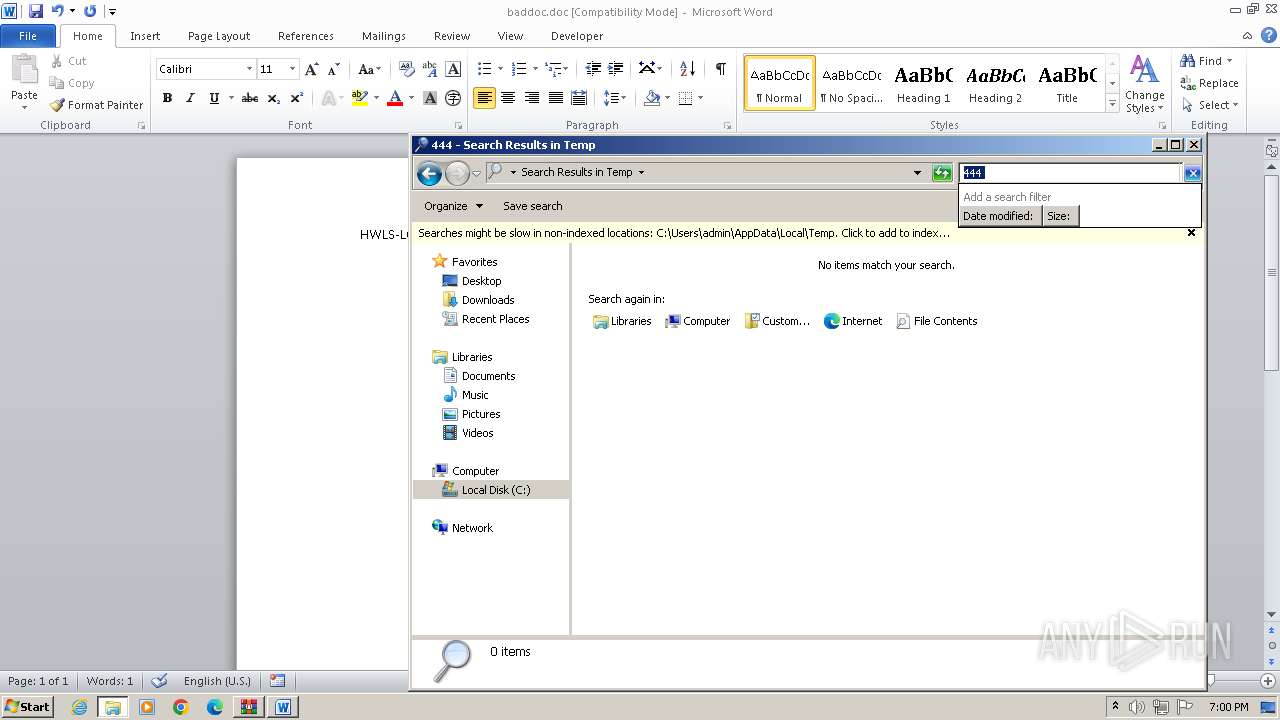Search again in Computer
1280x720 pixels.
tap(698, 321)
